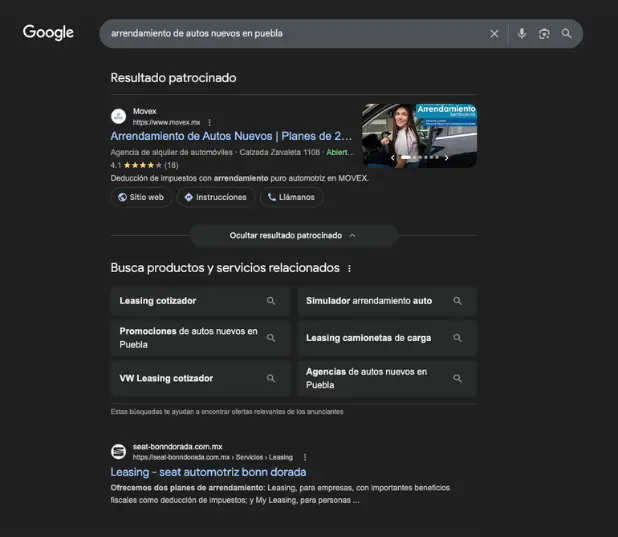Click magnifier icon in Leasing camionetas chip
The image size is (618, 537).
pyautogui.click(x=457, y=338)
